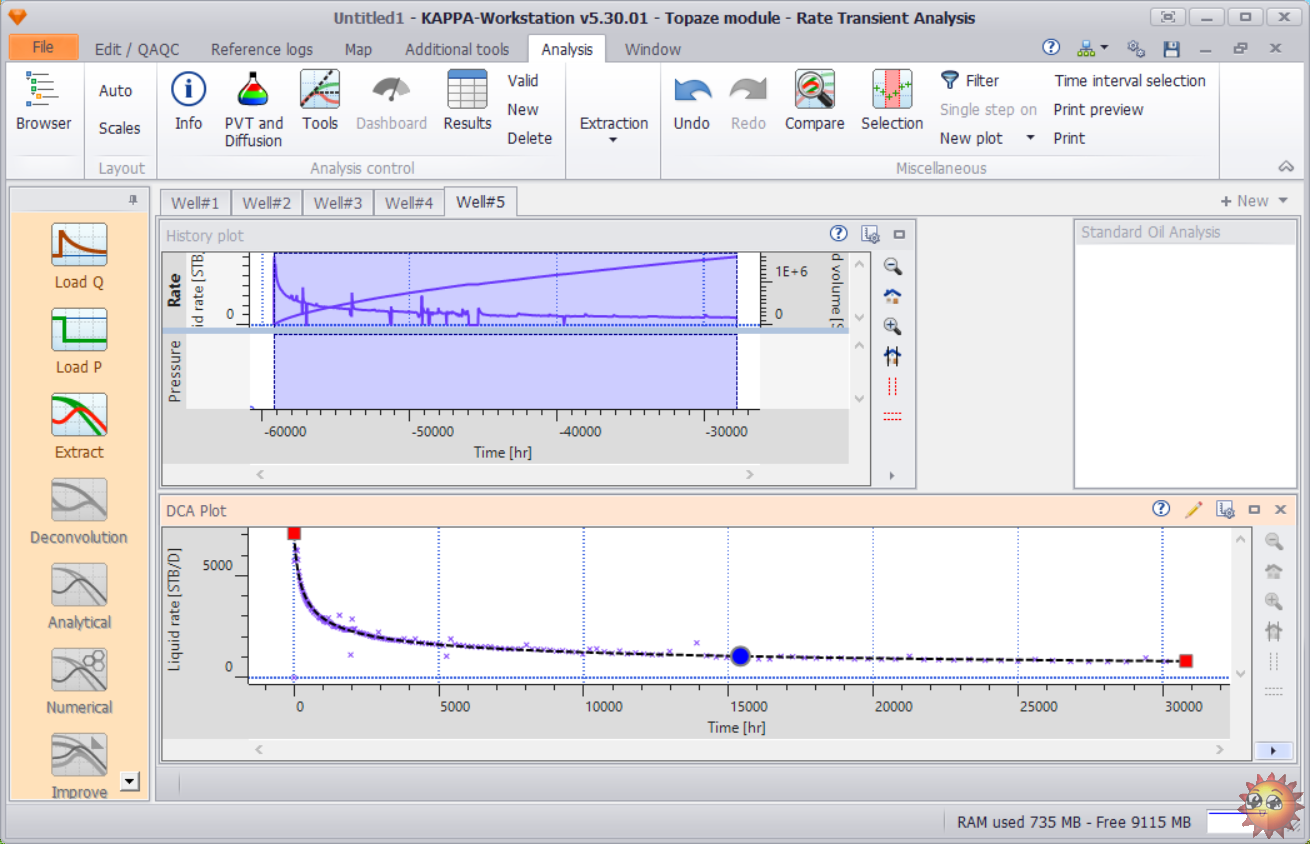Open the Browser panel icon

pyautogui.click(x=43, y=90)
